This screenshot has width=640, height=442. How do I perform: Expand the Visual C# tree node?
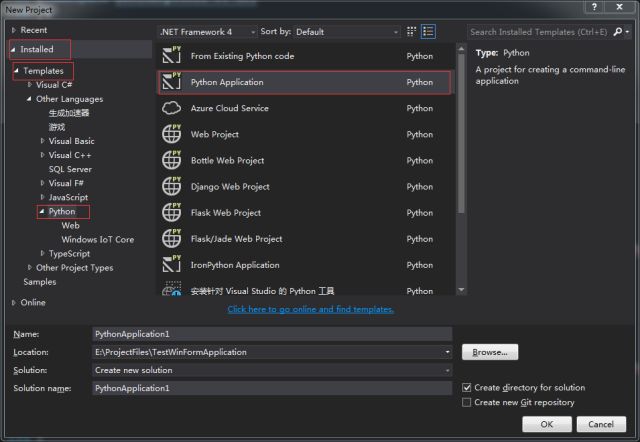click(30, 85)
